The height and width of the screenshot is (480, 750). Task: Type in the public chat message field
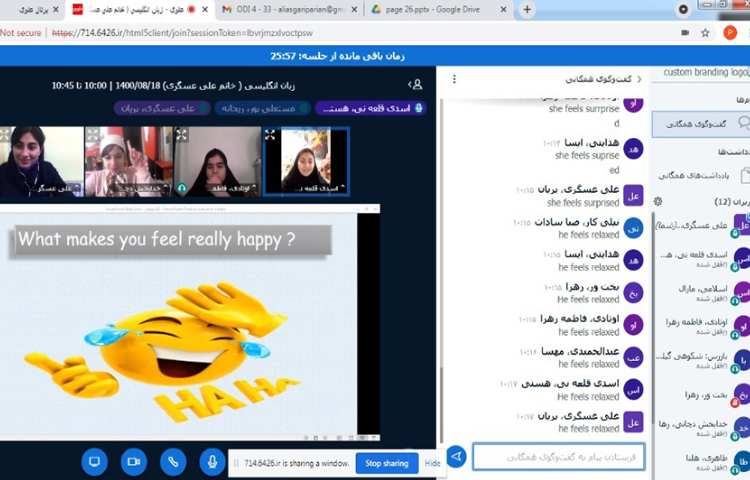(558, 457)
